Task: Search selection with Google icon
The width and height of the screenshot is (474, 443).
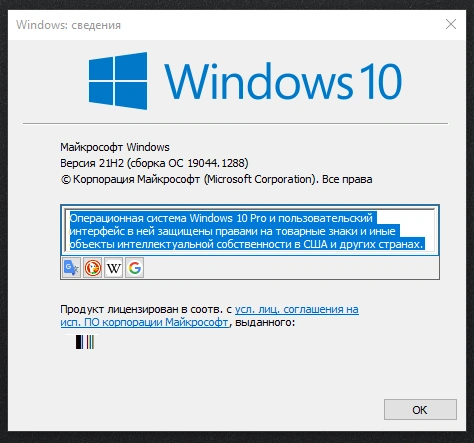Action: (x=134, y=268)
